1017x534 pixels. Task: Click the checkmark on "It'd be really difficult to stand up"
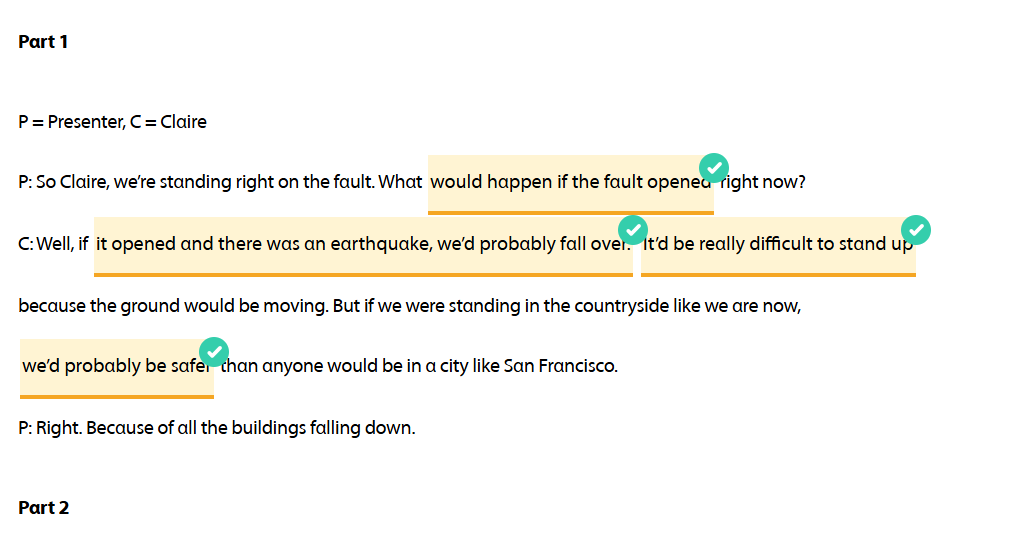click(916, 230)
